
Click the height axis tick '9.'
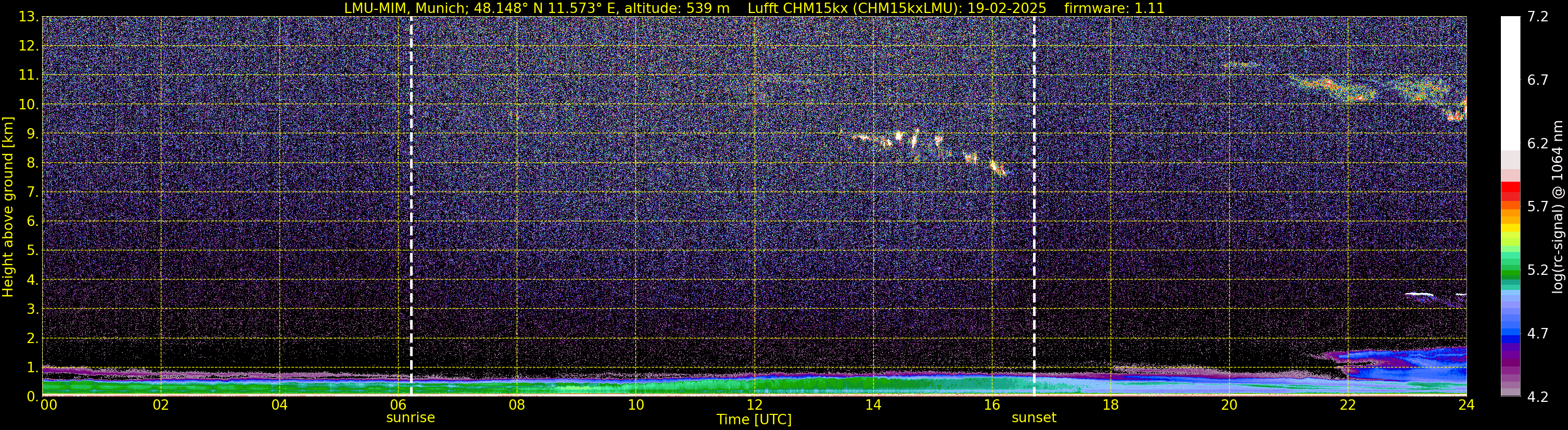pyautogui.click(x=32, y=133)
